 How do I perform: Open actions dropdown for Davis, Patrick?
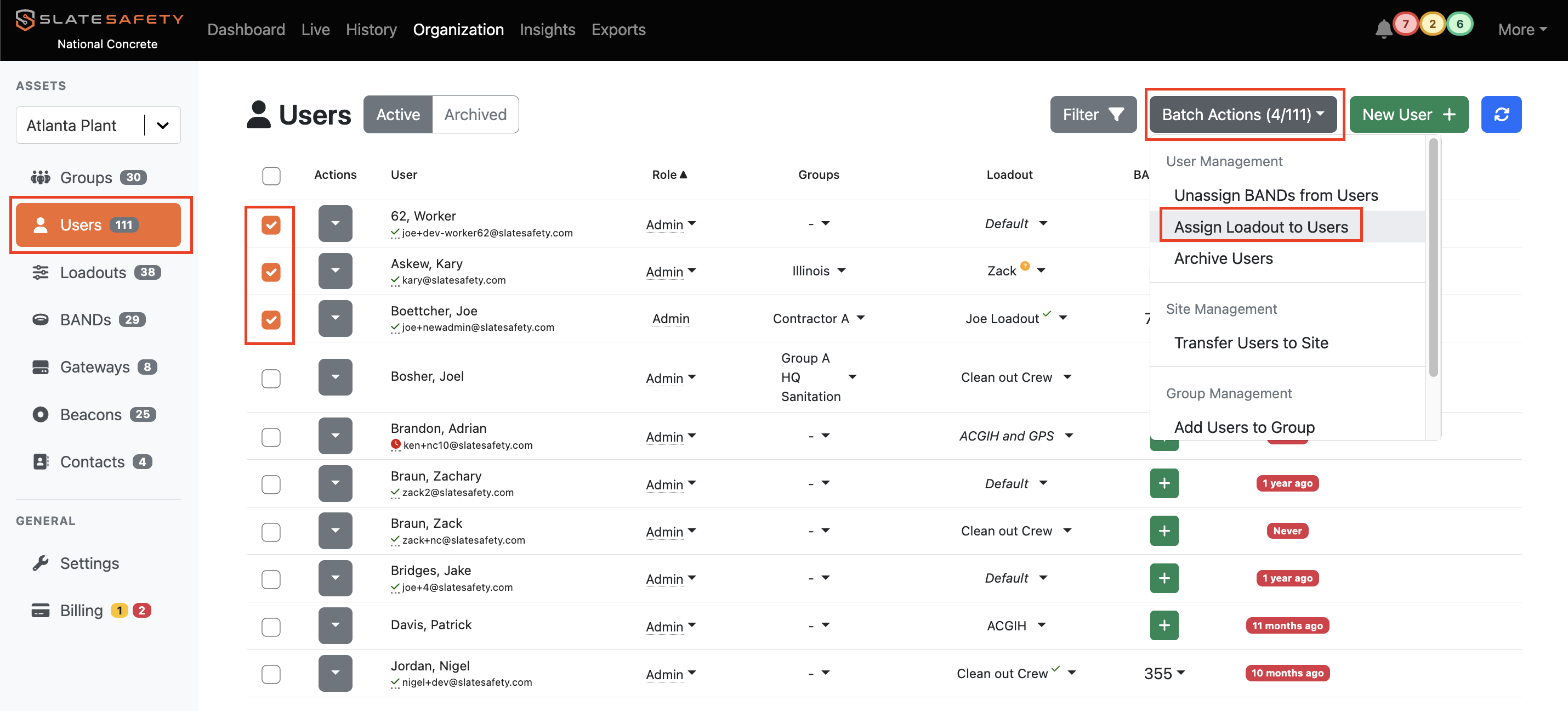click(x=335, y=625)
